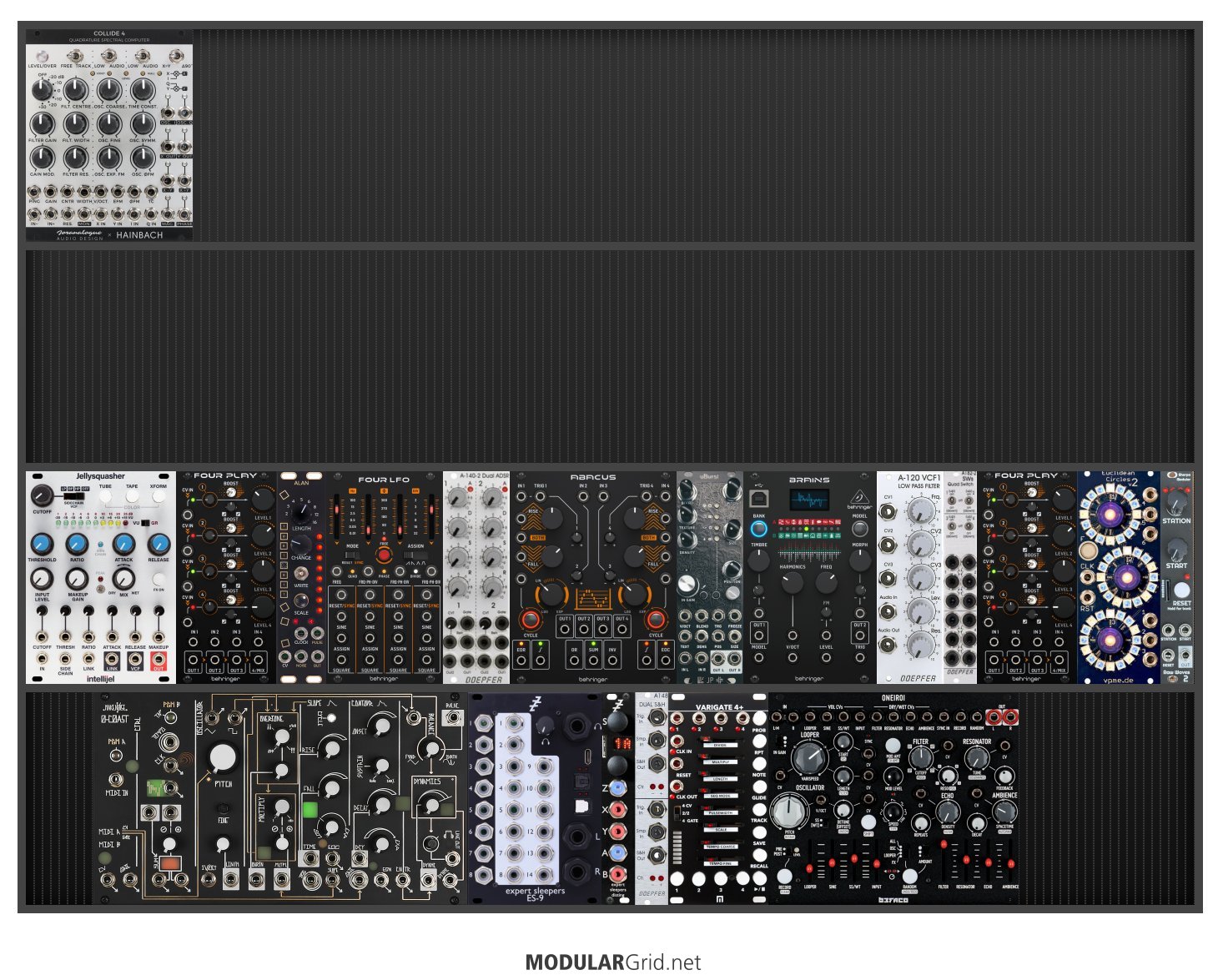The height and width of the screenshot is (980, 1228).
Task: Click the blue THRESHOLD knob on Jellysquasher
Action: tap(42, 544)
